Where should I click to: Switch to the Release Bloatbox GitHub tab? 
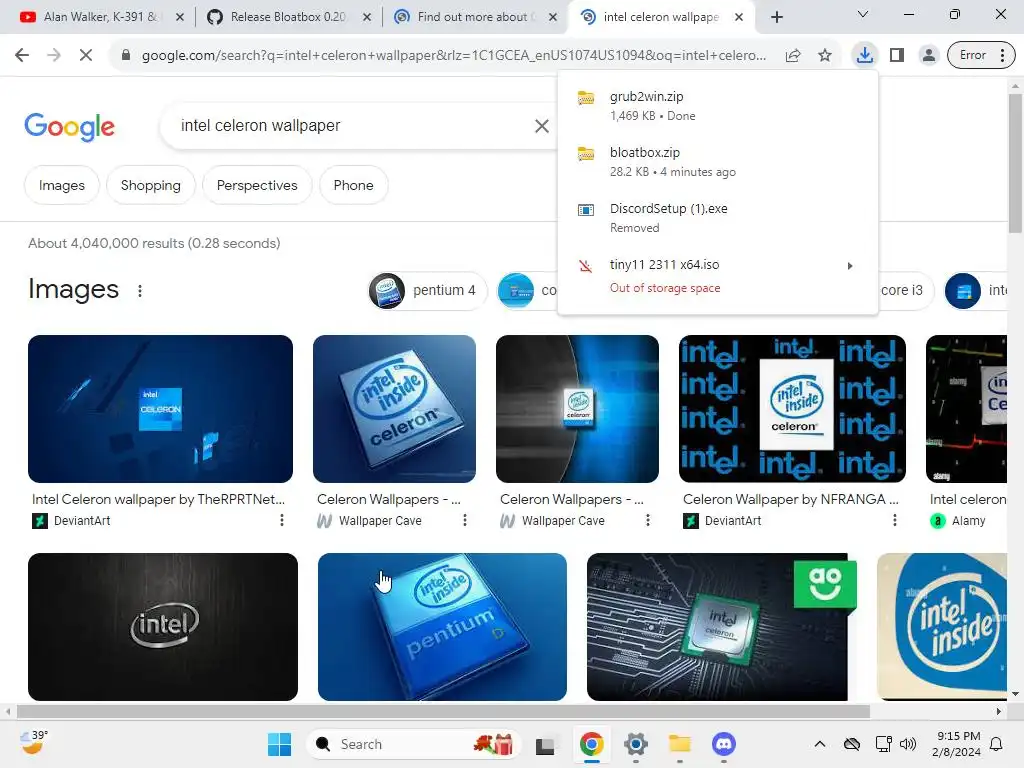click(287, 17)
